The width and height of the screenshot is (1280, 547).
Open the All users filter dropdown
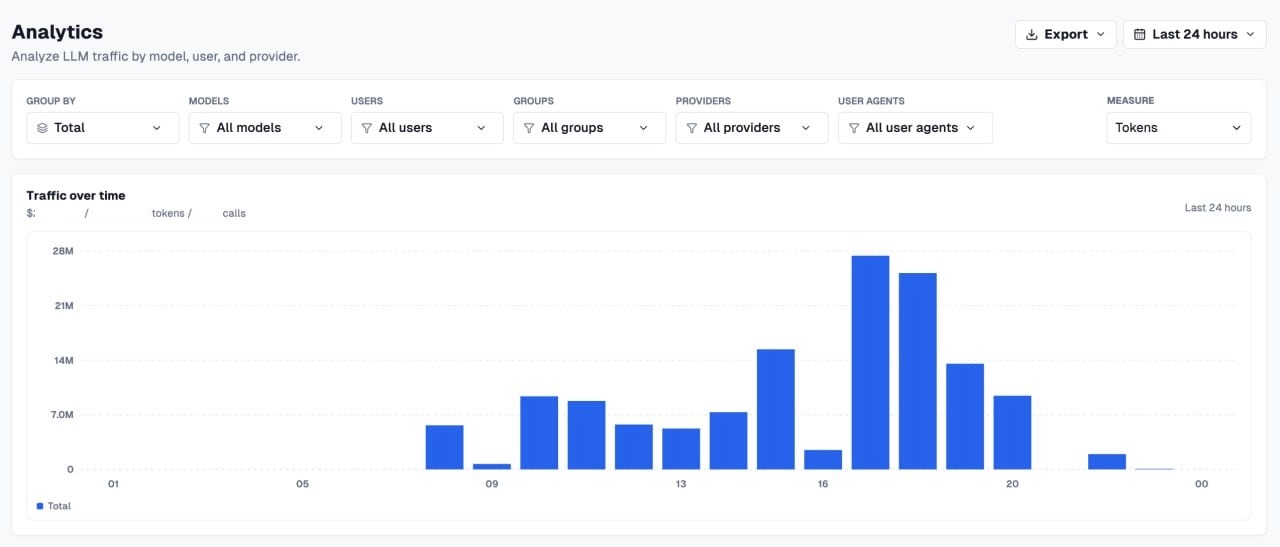(427, 128)
